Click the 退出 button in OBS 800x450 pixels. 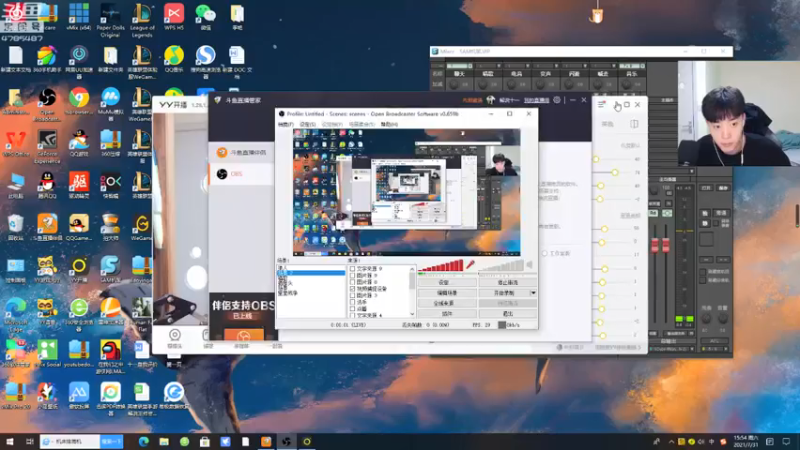507,314
